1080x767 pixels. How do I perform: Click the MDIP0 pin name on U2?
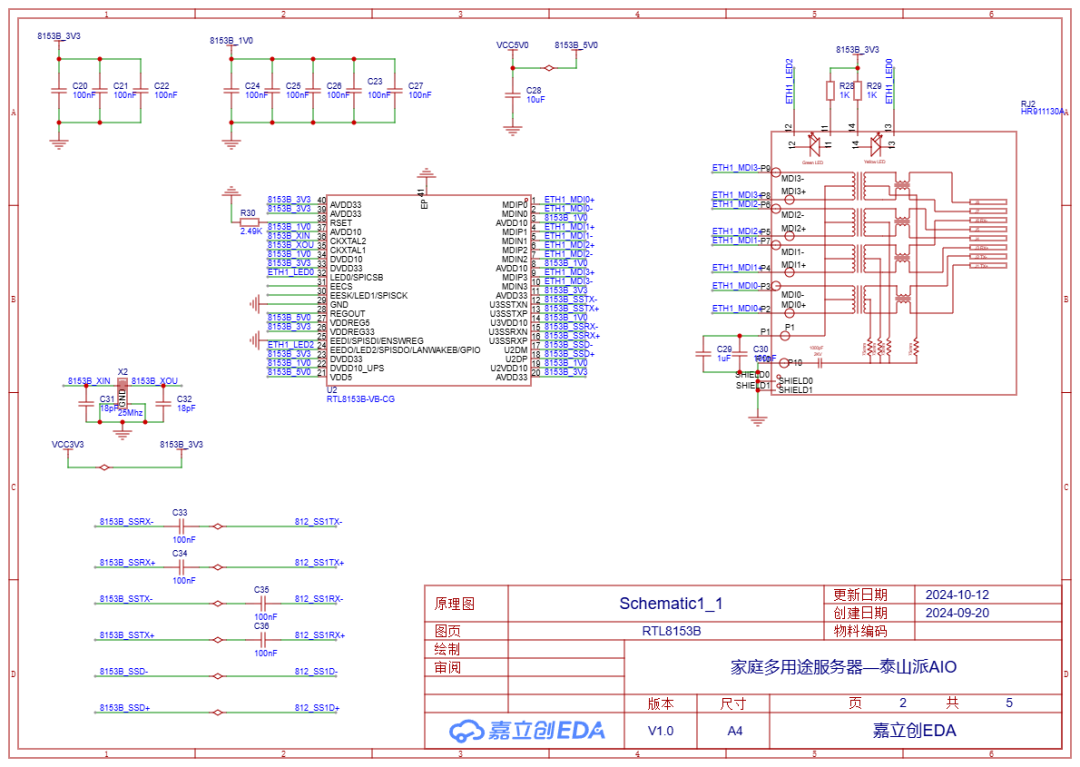tap(515, 205)
